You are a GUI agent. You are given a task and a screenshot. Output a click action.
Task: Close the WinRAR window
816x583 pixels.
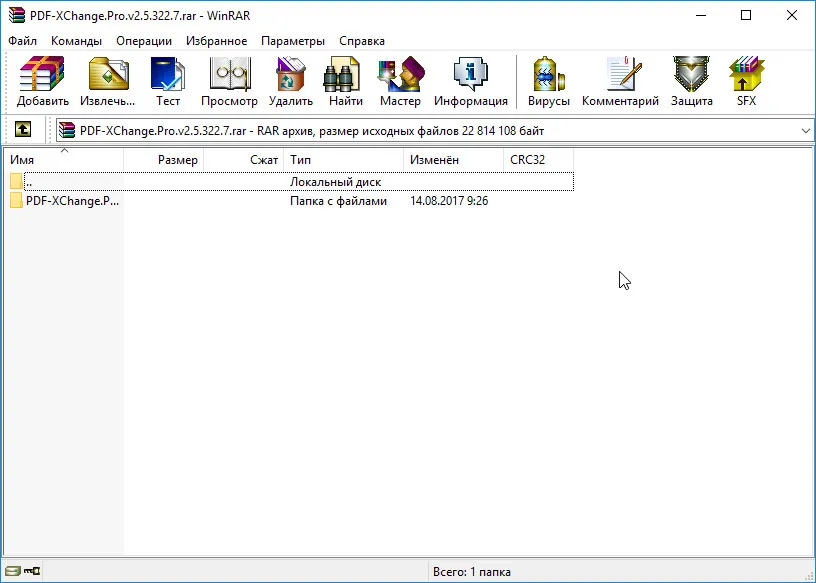click(792, 15)
